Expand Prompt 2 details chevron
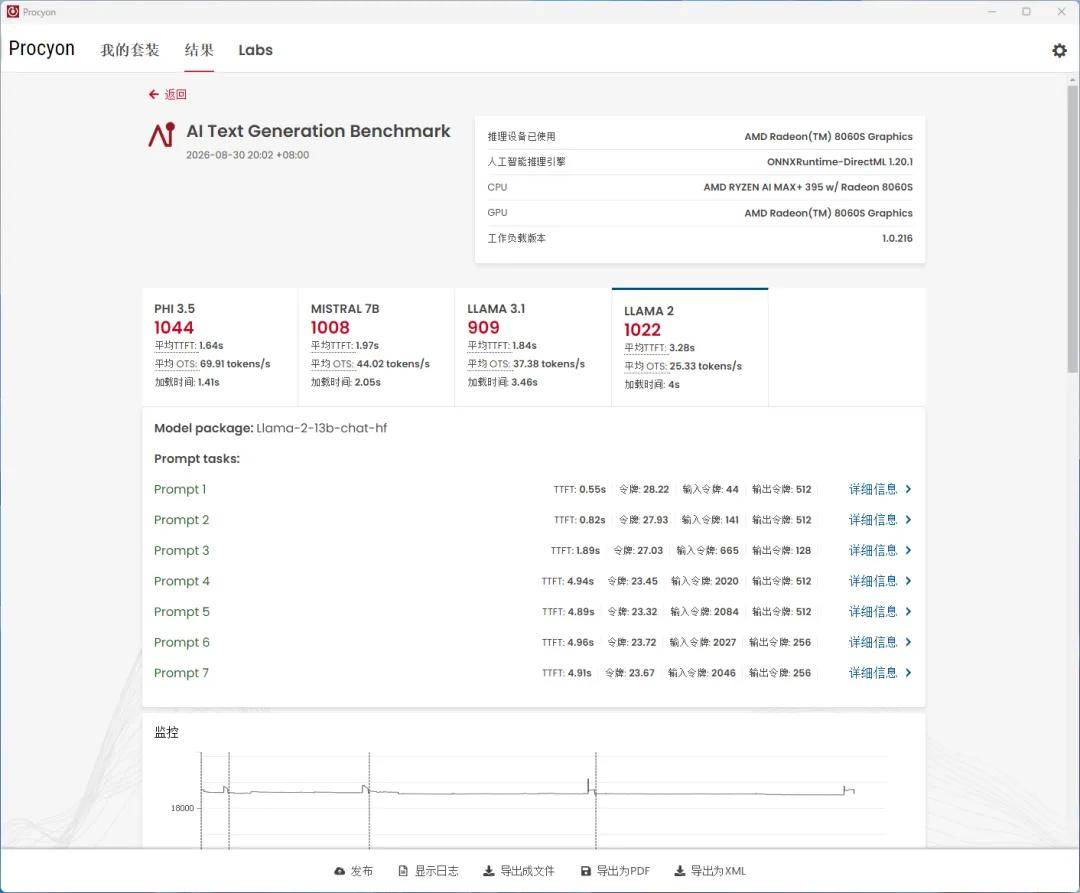This screenshot has height=893, width=1080. point(908,520)
